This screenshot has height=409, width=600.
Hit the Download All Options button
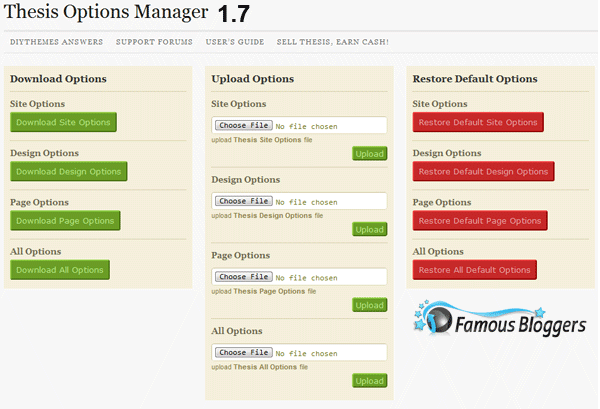59,269
